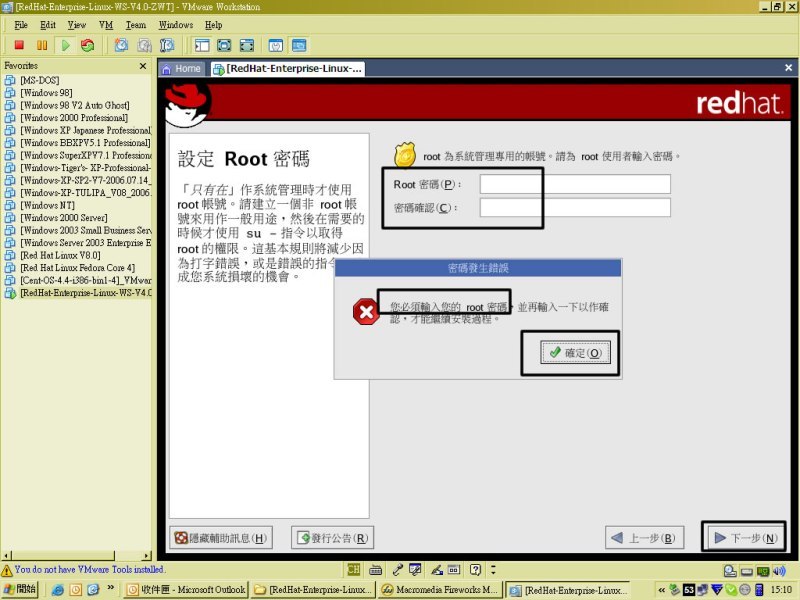Click the Reset virtual machine icon
The width and height of the screenshot is (800, 600).
(x=87, y=45)
